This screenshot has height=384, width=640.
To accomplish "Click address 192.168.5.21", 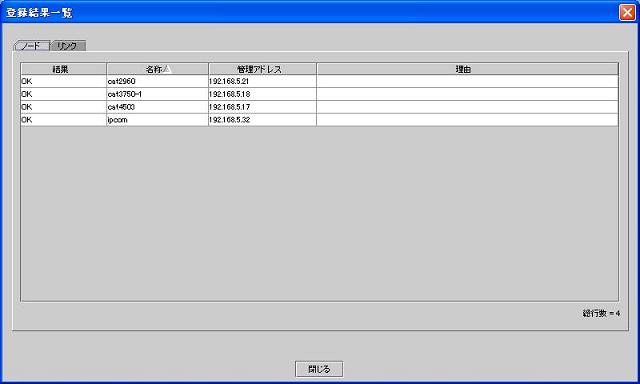I will tap(262, 81).
